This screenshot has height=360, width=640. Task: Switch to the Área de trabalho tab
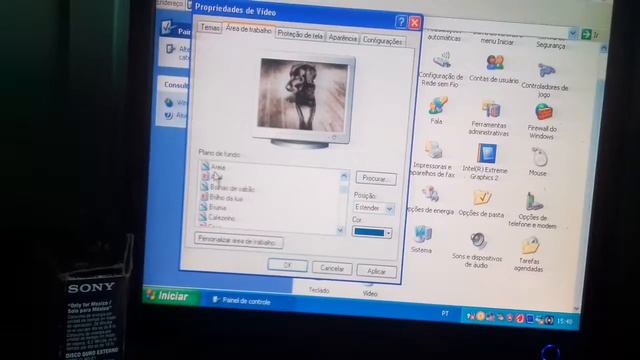click(248, 29)
